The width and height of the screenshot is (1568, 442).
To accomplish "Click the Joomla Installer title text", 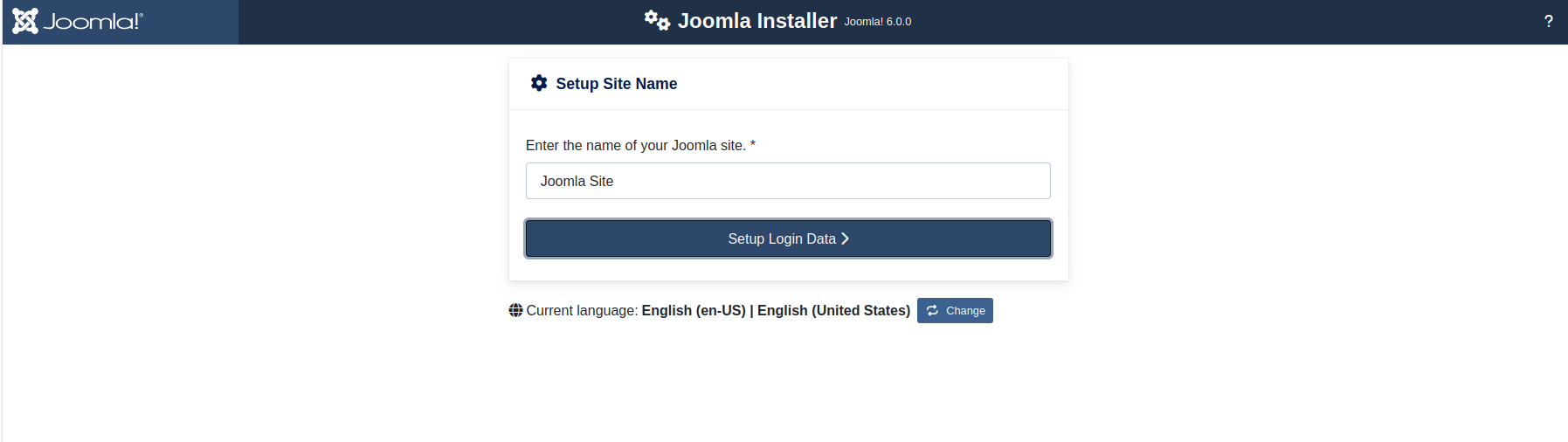I will pos(756,21).
